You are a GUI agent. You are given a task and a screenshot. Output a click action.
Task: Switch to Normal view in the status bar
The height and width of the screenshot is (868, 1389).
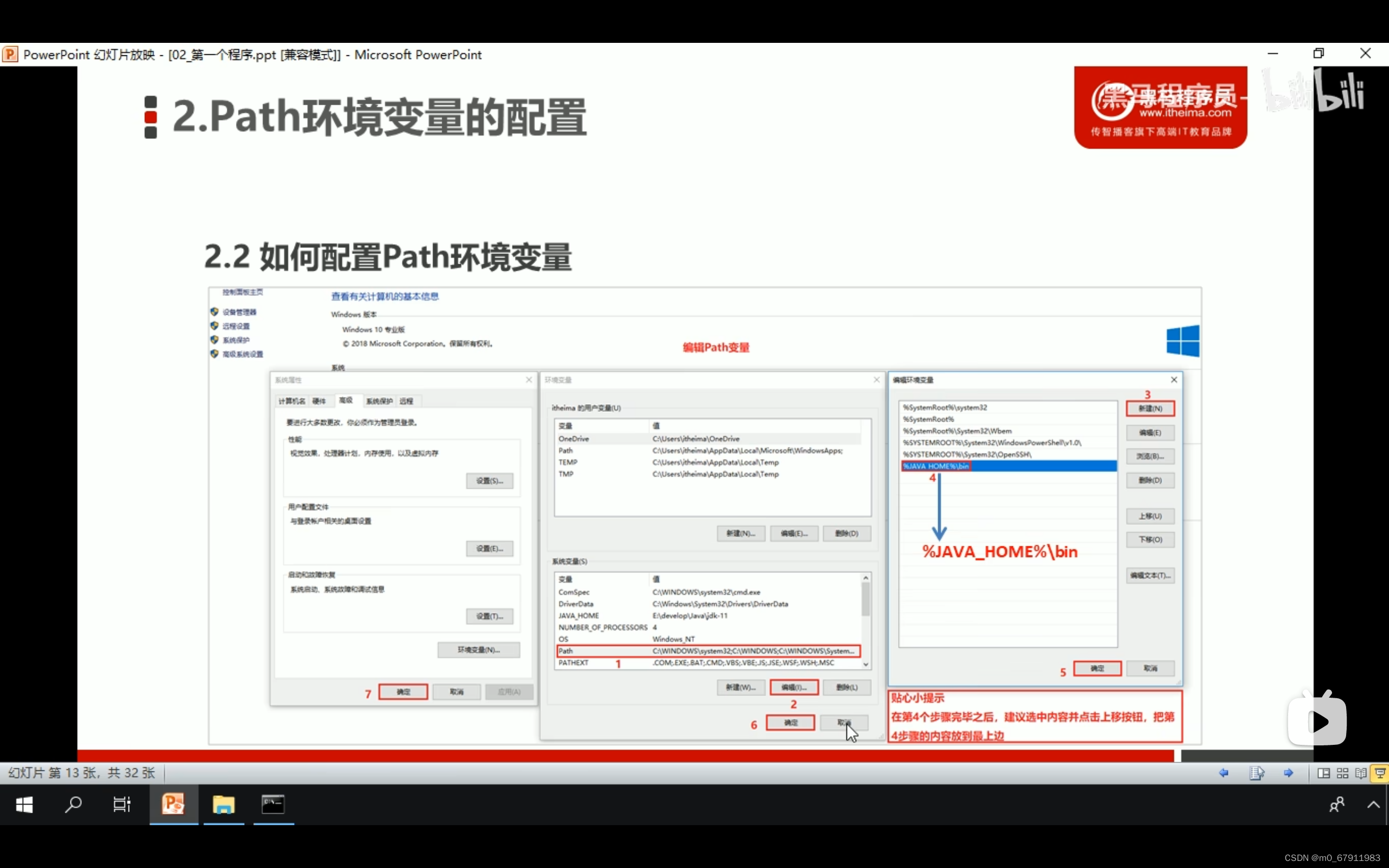click(x=1323, y=773)
